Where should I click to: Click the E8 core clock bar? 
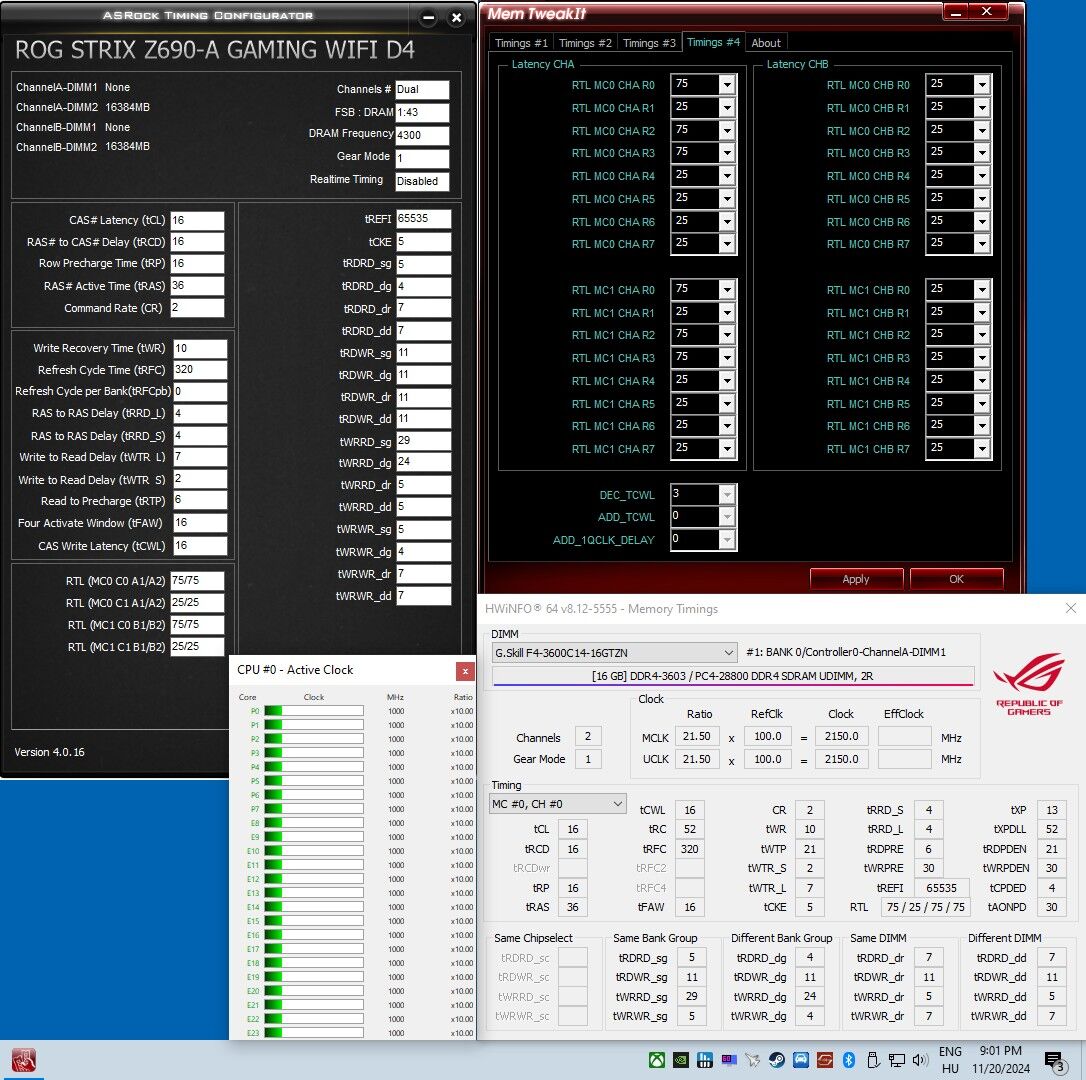click(x=314, y=823)
